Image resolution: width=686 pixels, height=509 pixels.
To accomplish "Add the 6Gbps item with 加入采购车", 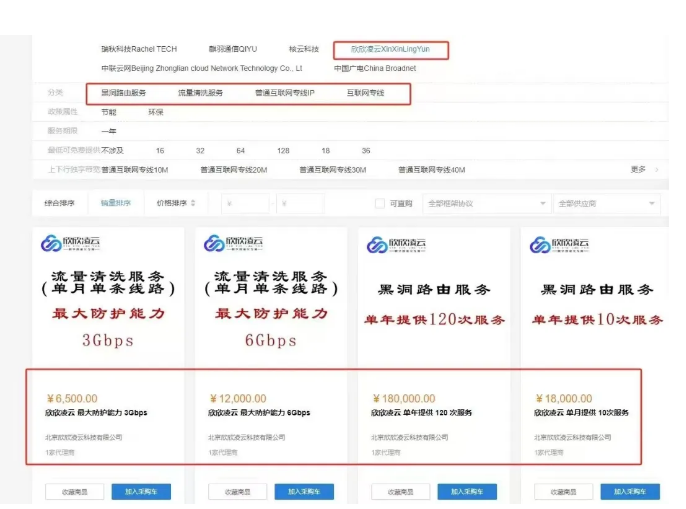I will click(304, 492).
